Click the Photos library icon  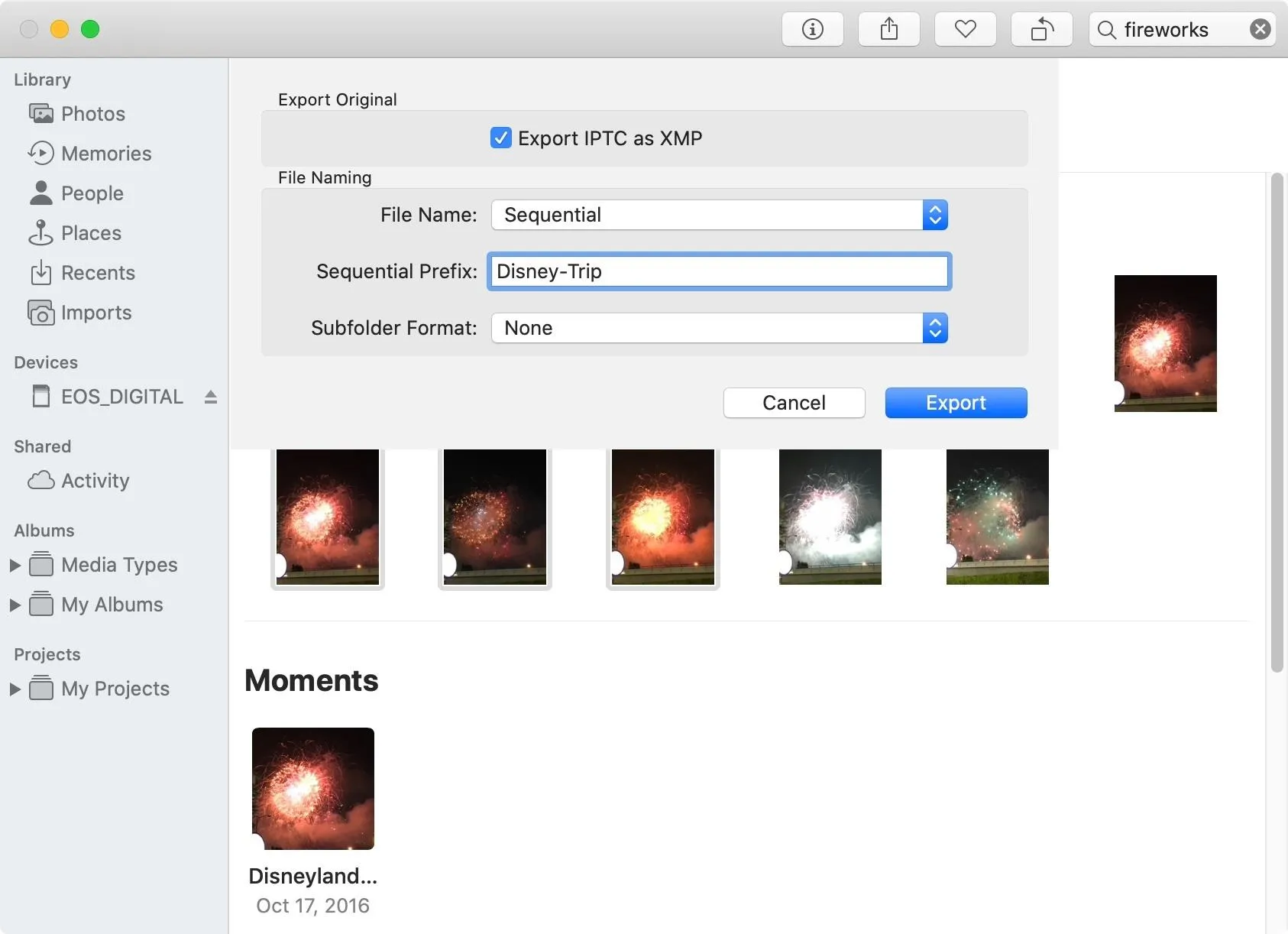click(41, 114)
